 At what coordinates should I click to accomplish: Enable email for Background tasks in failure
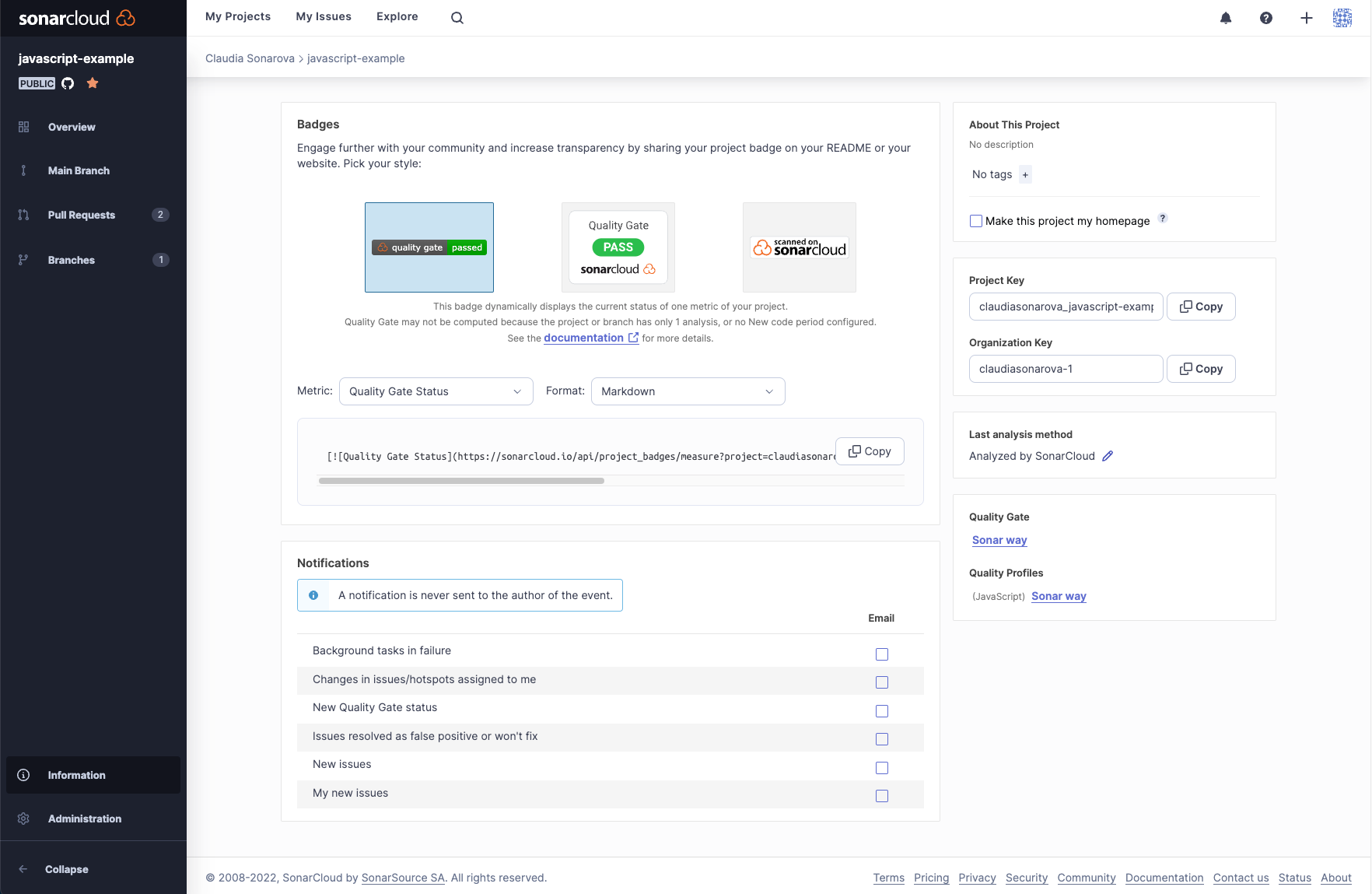click(882, 654)
